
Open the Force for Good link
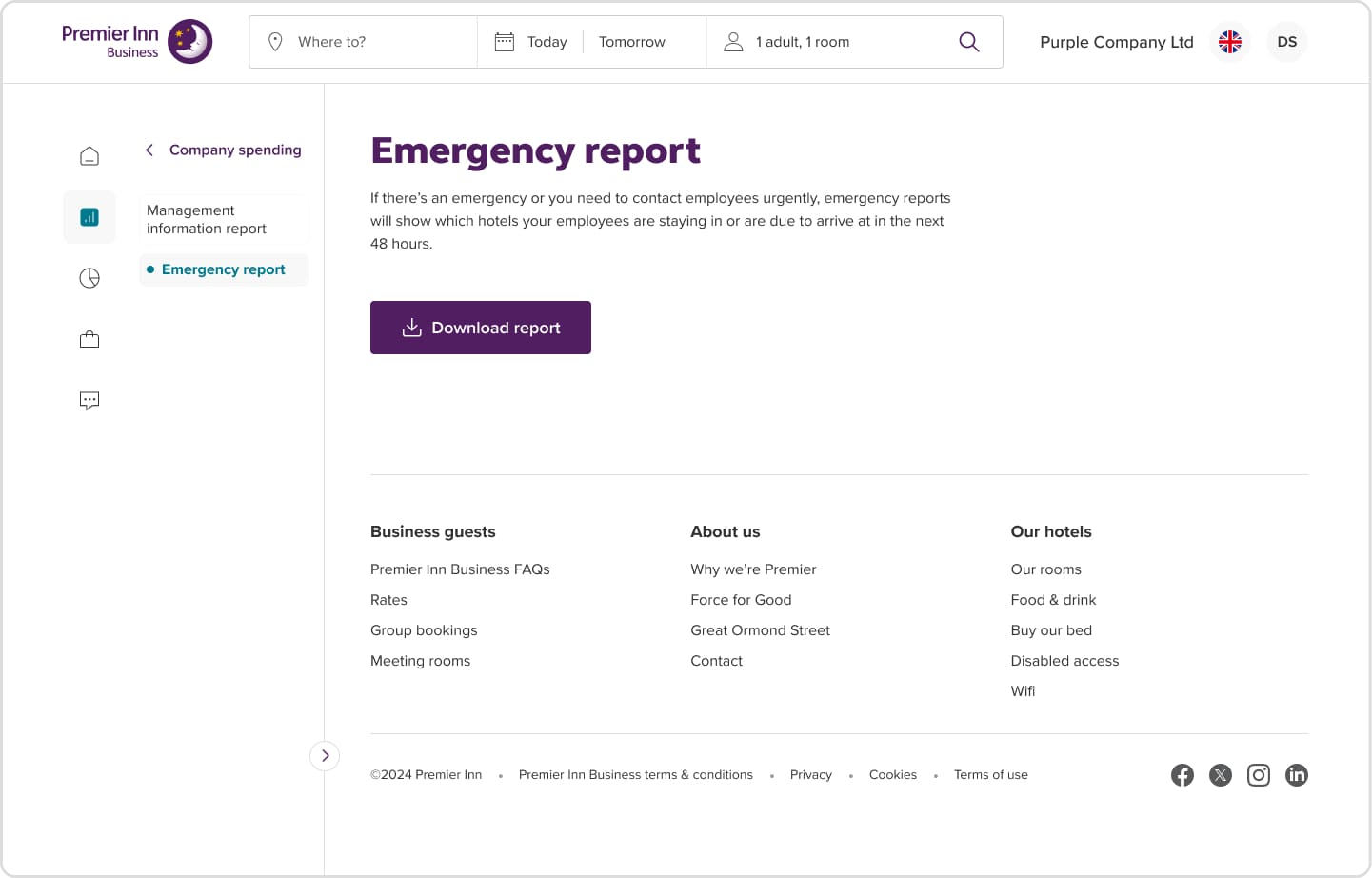pos(741,600)
